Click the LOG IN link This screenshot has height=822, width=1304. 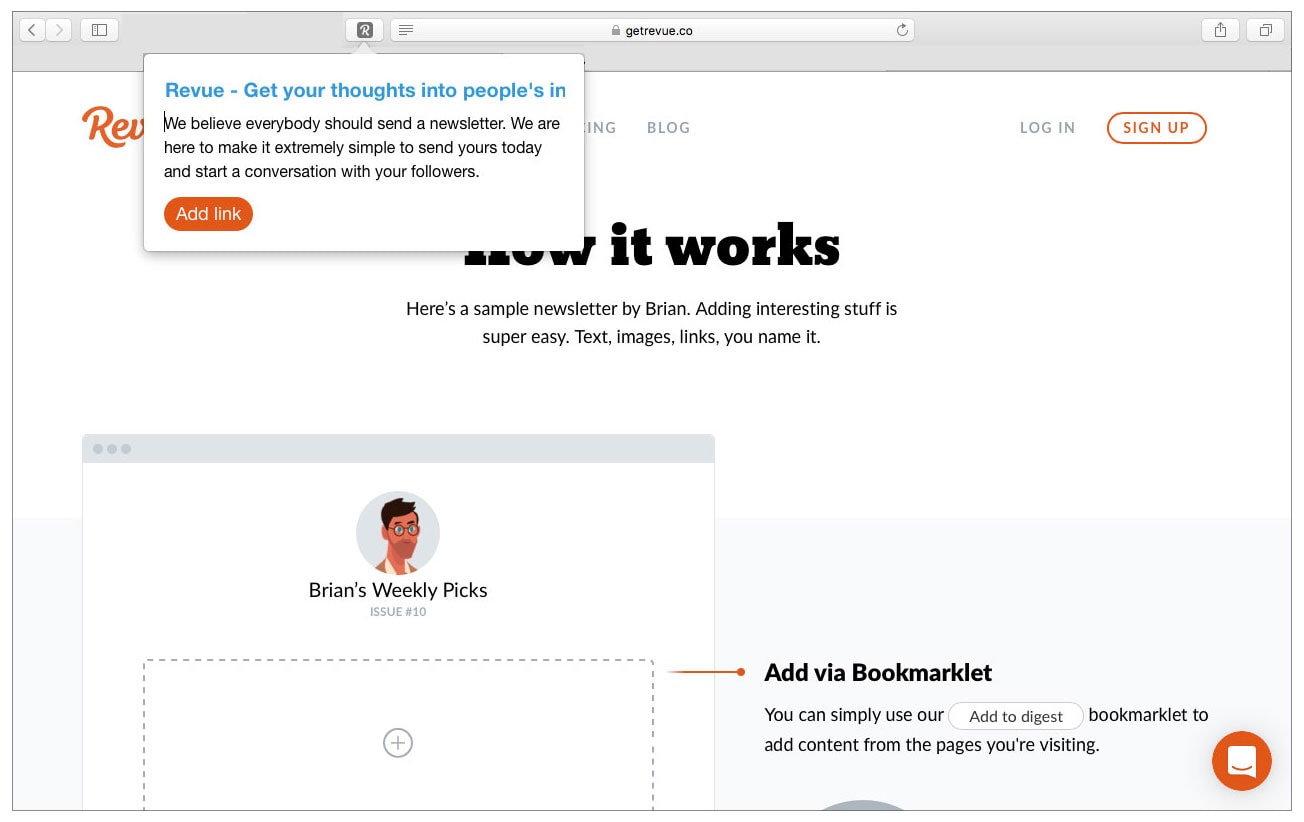click(x=1047, y=127)
